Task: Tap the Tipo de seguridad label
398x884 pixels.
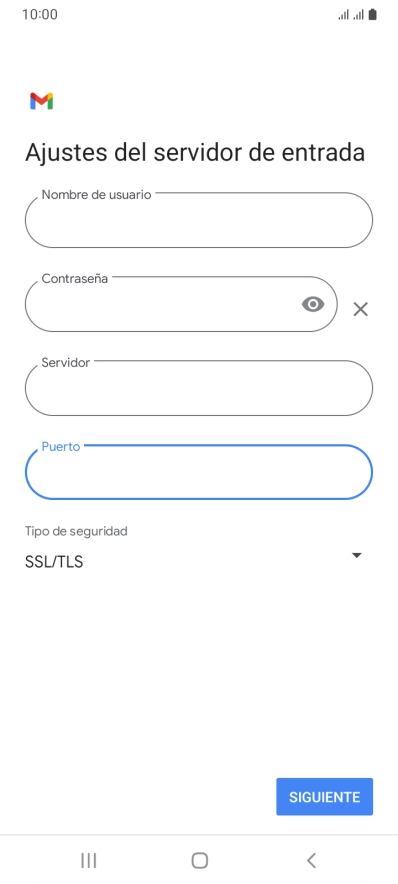Action: click(x=76, y=531)
